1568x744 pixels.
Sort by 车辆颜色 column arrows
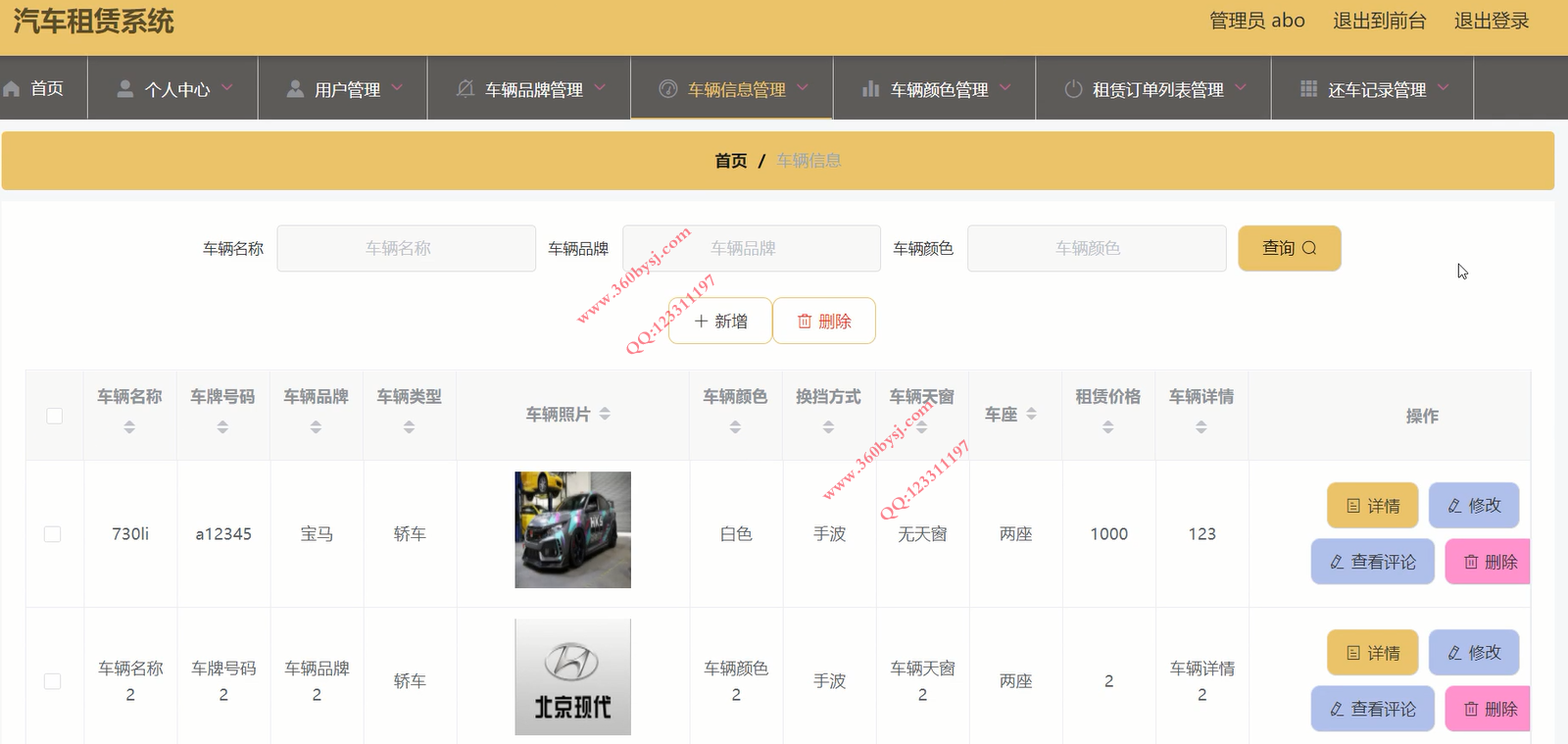(735, 427)
